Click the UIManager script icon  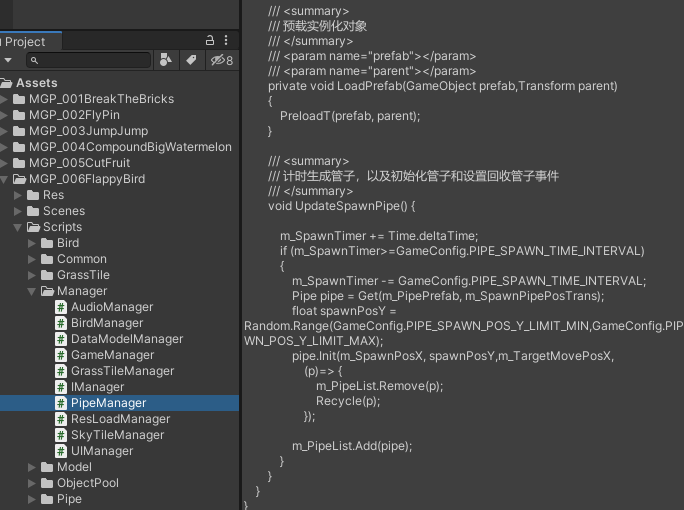[x=61, y=451]
